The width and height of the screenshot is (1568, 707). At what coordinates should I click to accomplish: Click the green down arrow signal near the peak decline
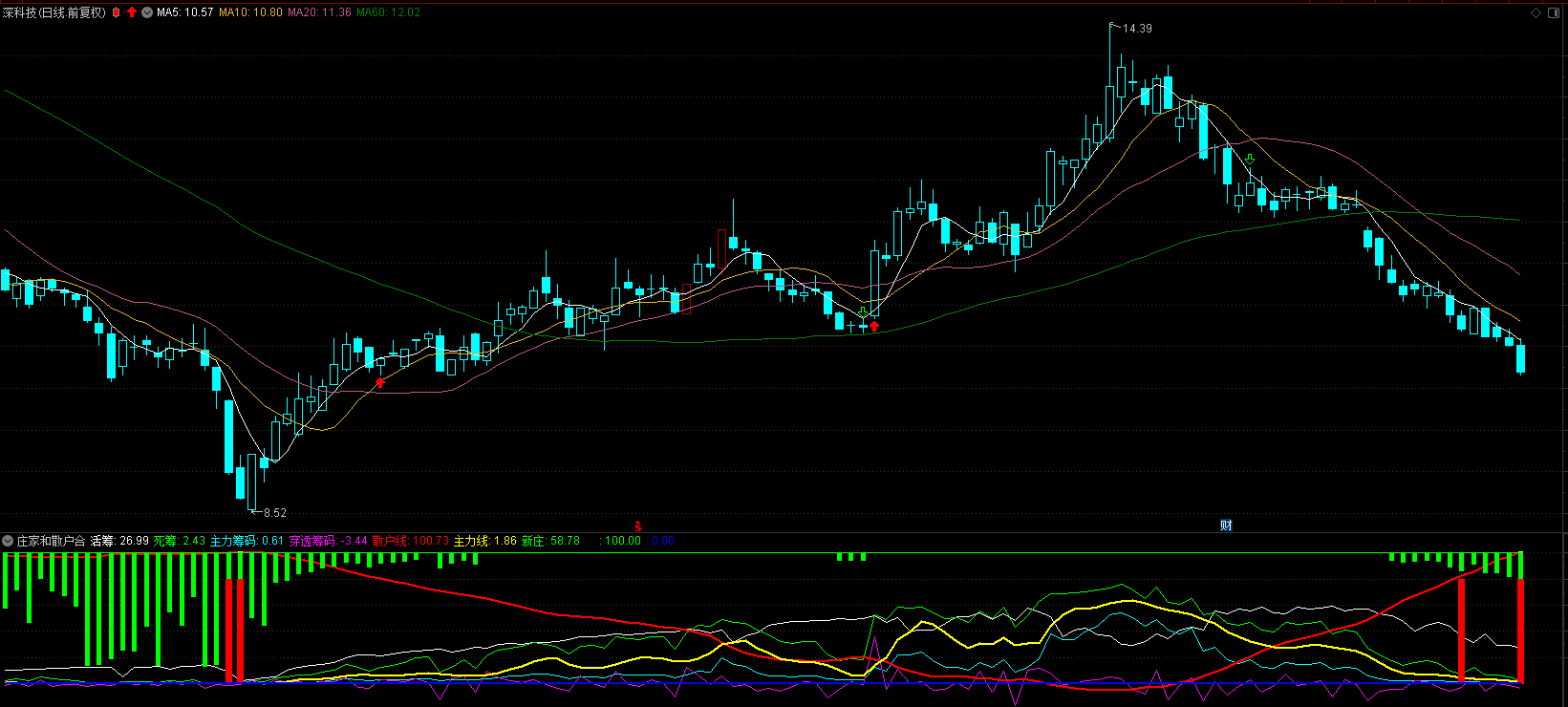pyautogui.click(x=1249, y=160)
